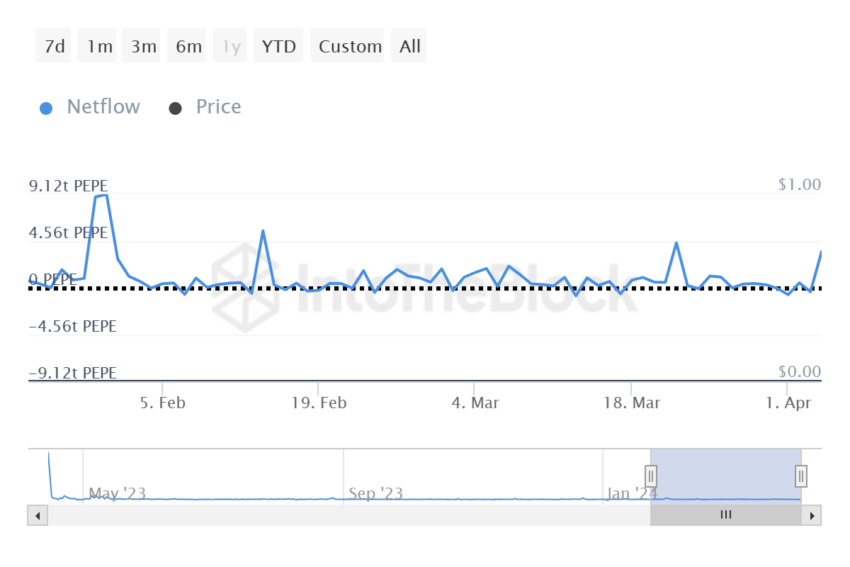This screenshot has width=850, height=567.
Task: Select the 7d time range
Action: point(53,46)
